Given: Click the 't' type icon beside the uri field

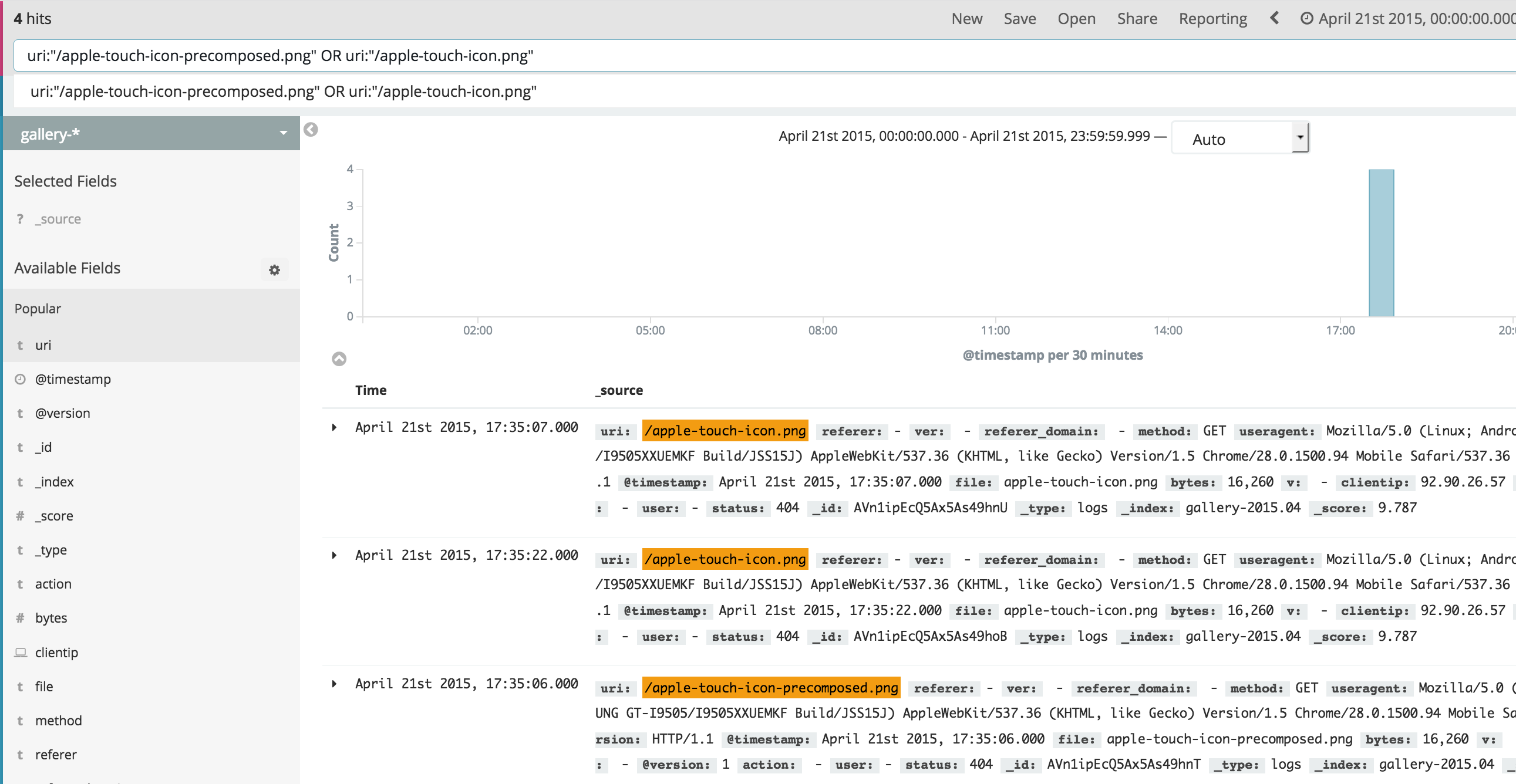Looking at the screenshot, I should tap(20, 345).
